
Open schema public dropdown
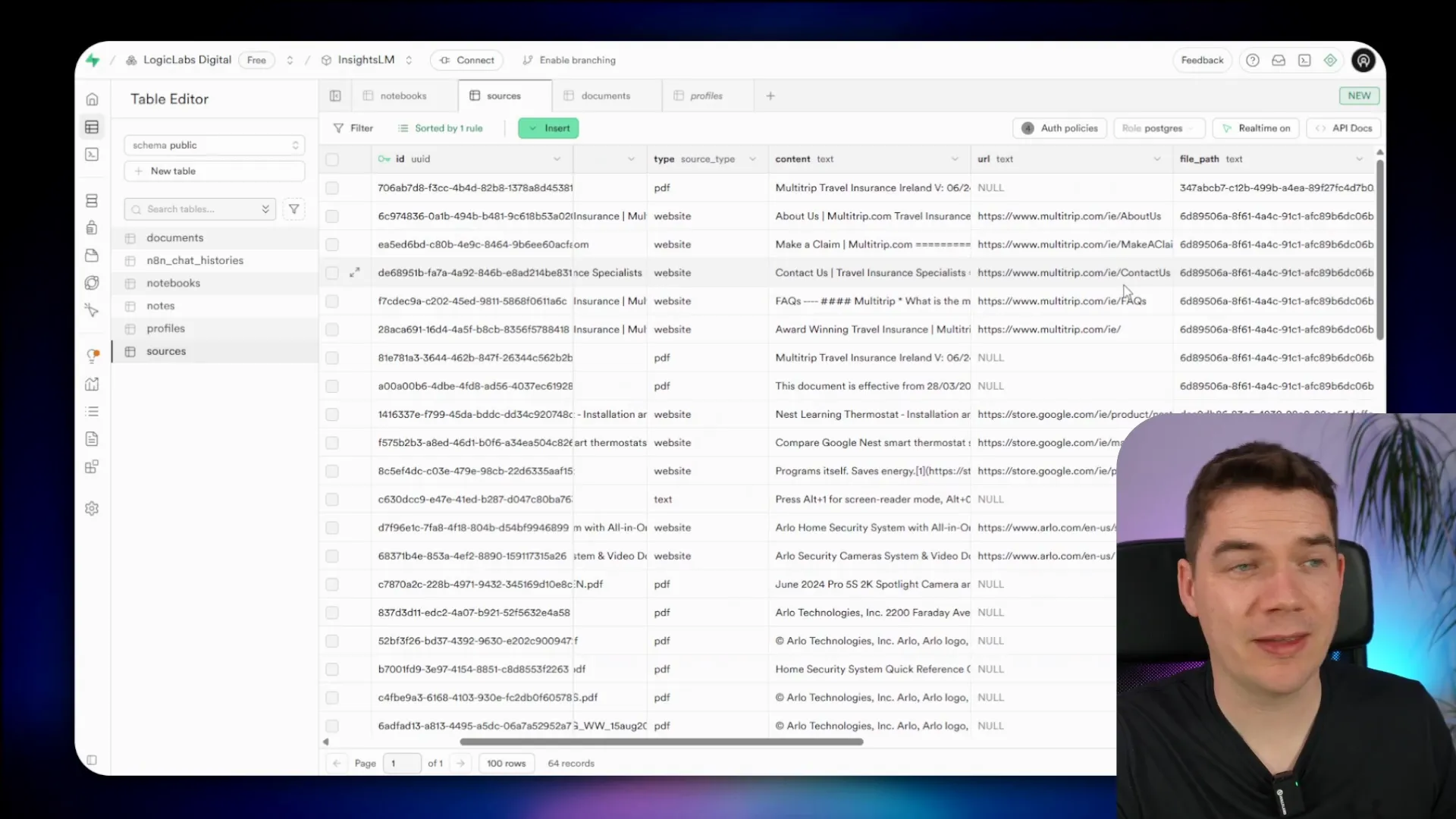215,145
